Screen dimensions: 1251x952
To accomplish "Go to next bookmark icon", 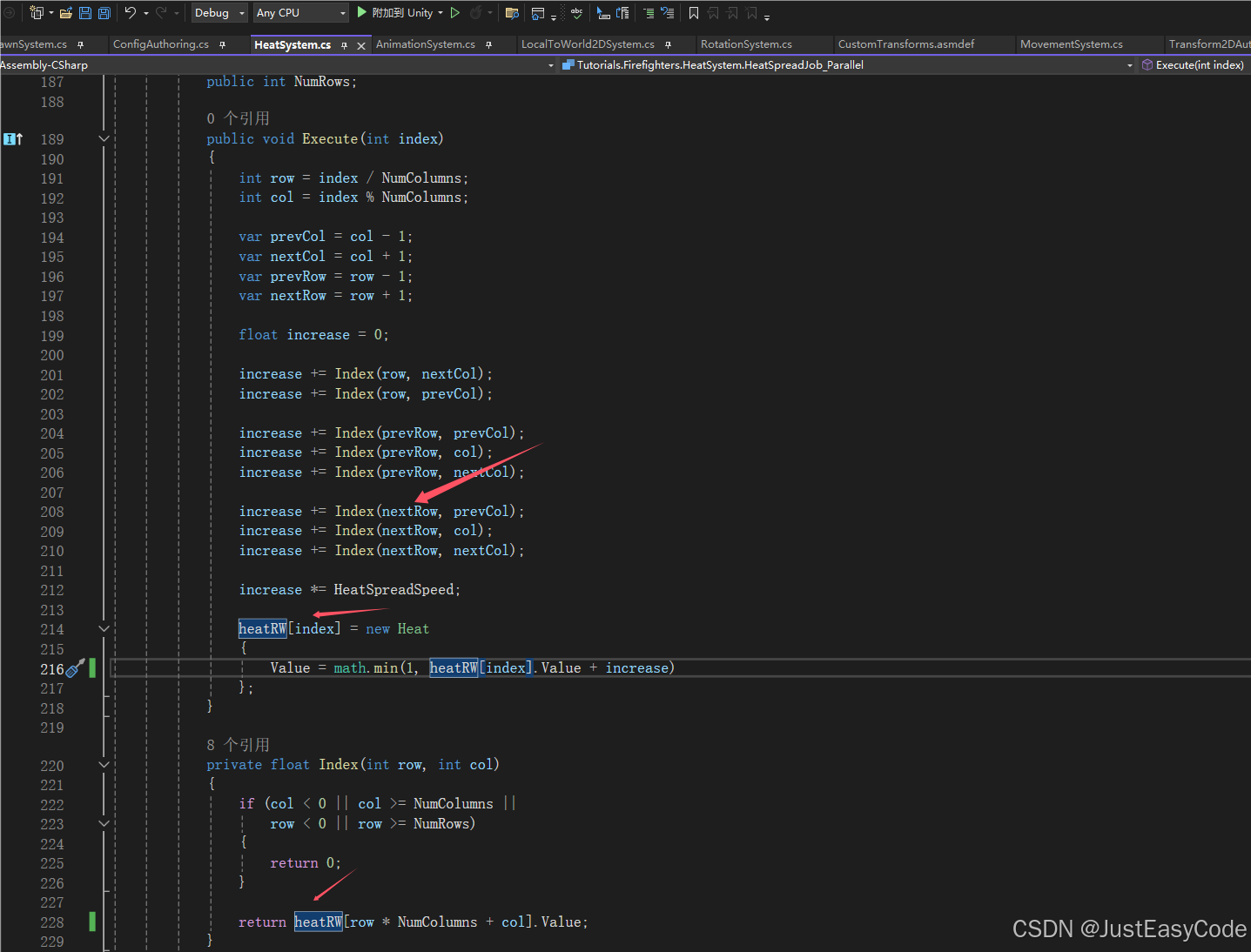I will [732, 12].
